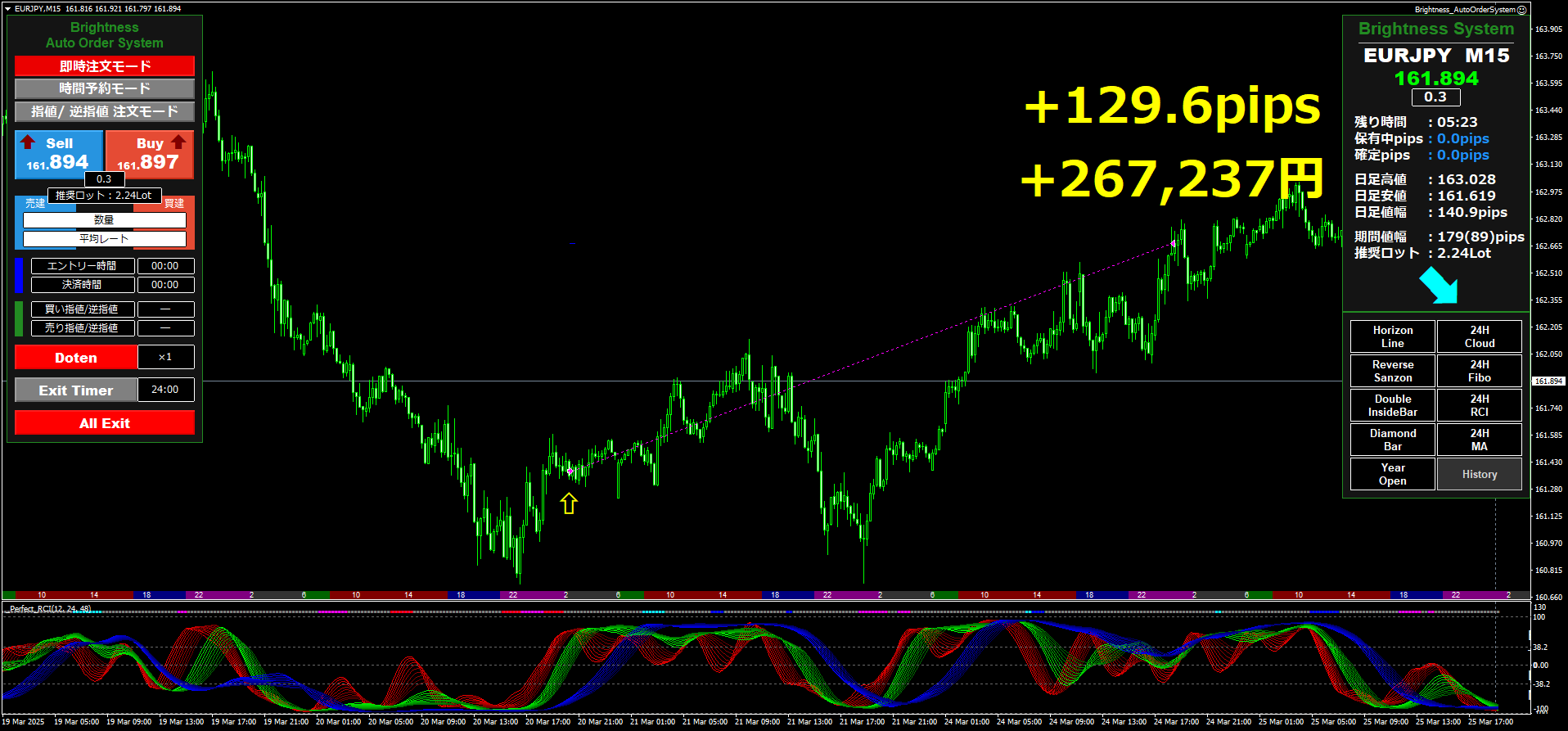
Task: Toggle the 24H Fibo indicator
Action: (1479, 371)
